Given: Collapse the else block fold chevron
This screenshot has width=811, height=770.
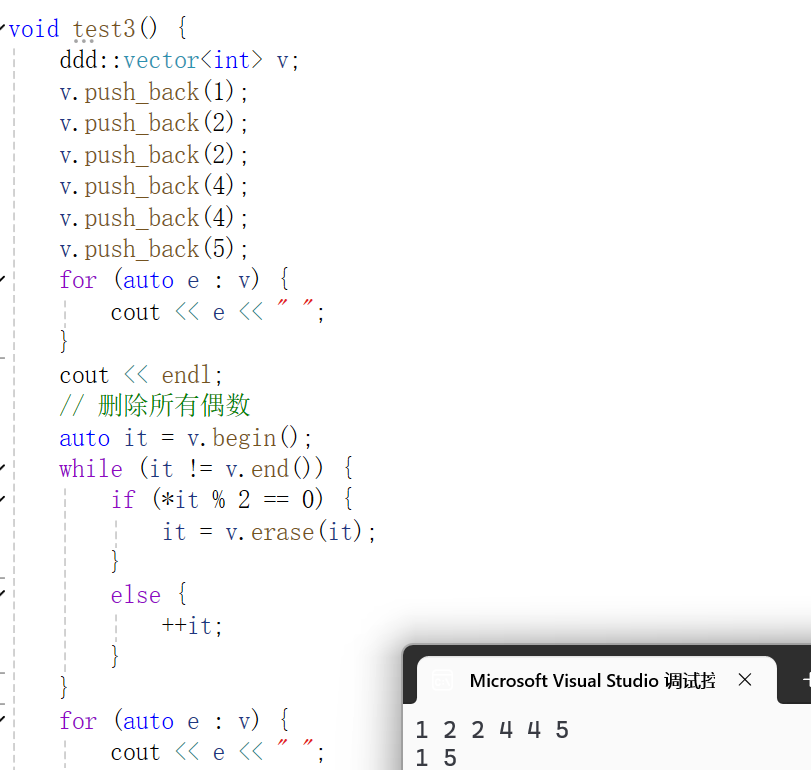Looking at the screenshot, I should [x=2, y=594].
